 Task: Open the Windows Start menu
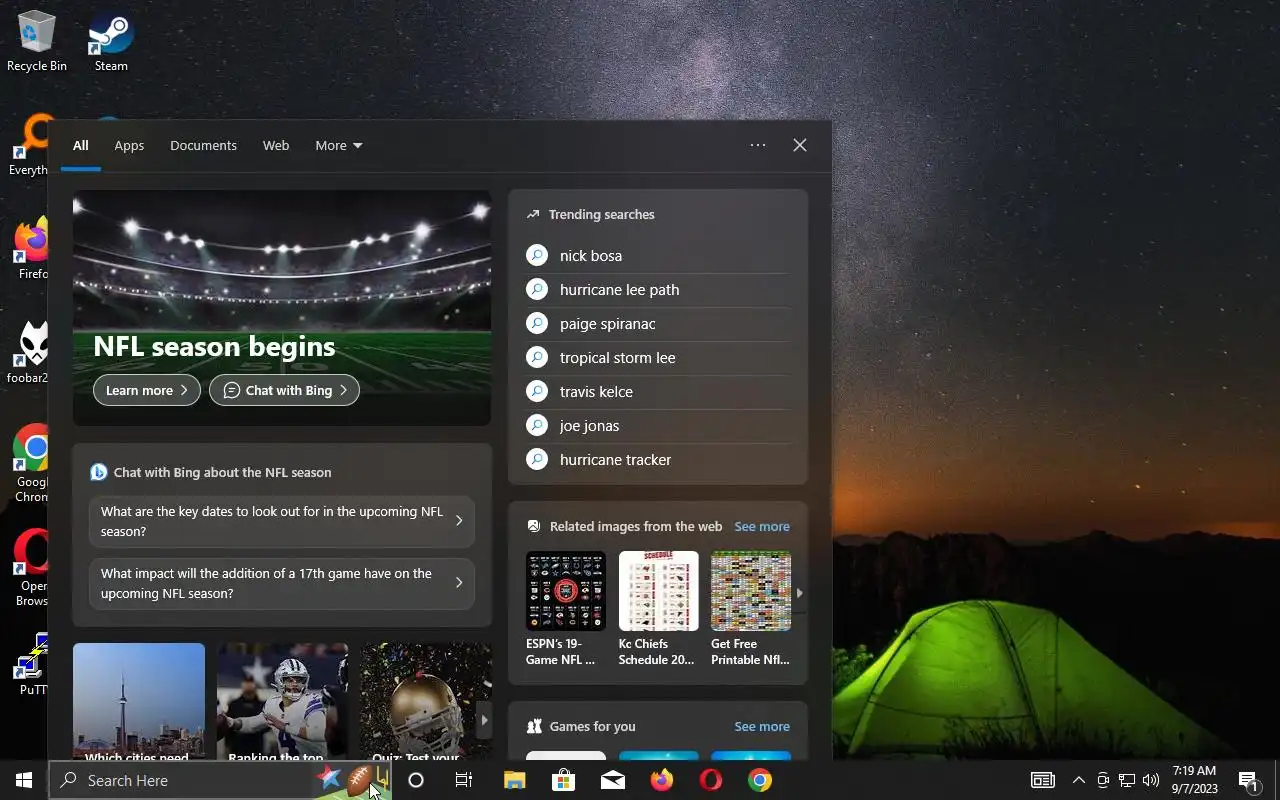[24, 780]
